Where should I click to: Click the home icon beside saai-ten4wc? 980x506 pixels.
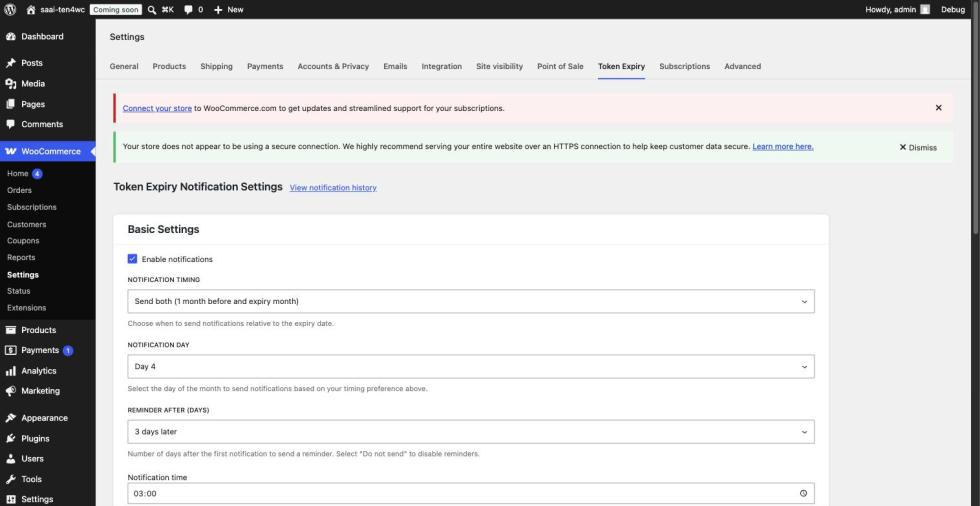(31, 10)
